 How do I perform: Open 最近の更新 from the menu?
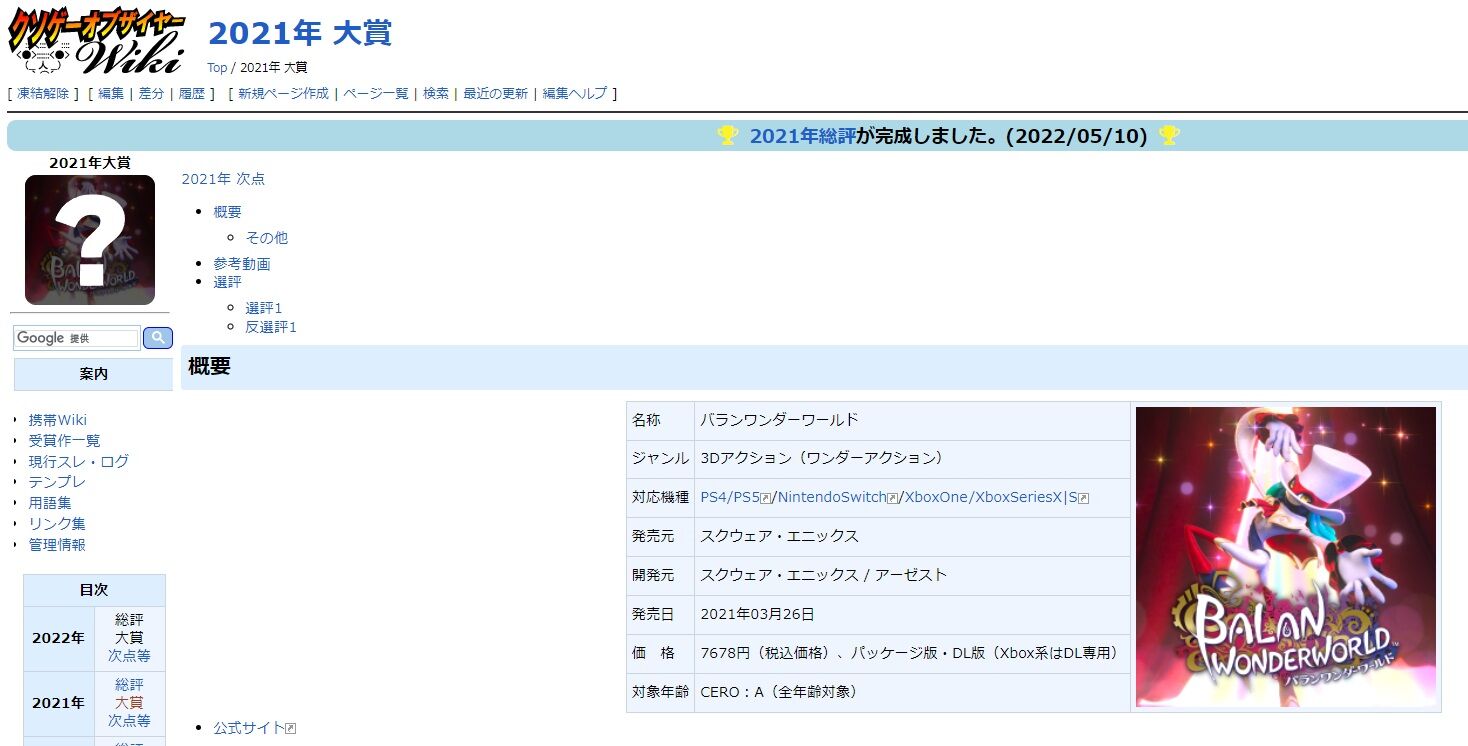pyautogui.click(x=495, y=94)
